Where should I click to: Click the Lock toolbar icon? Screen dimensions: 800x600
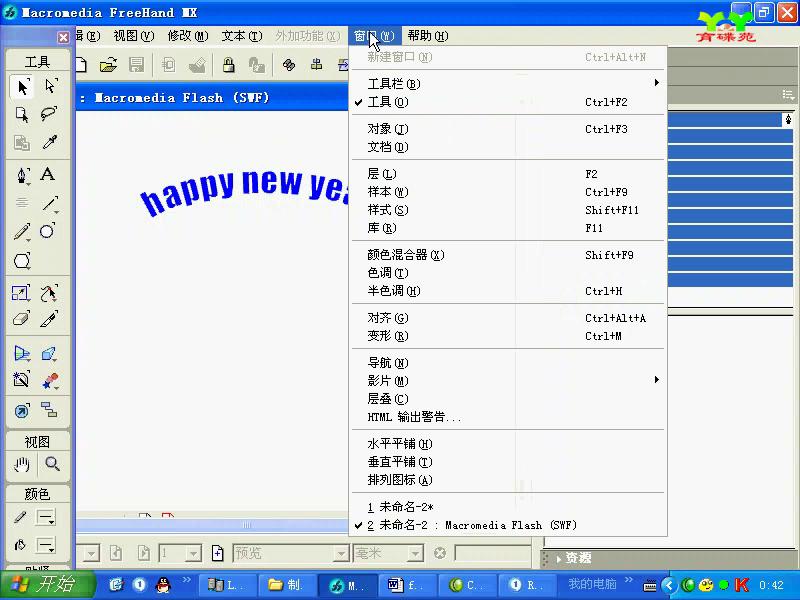228,65
